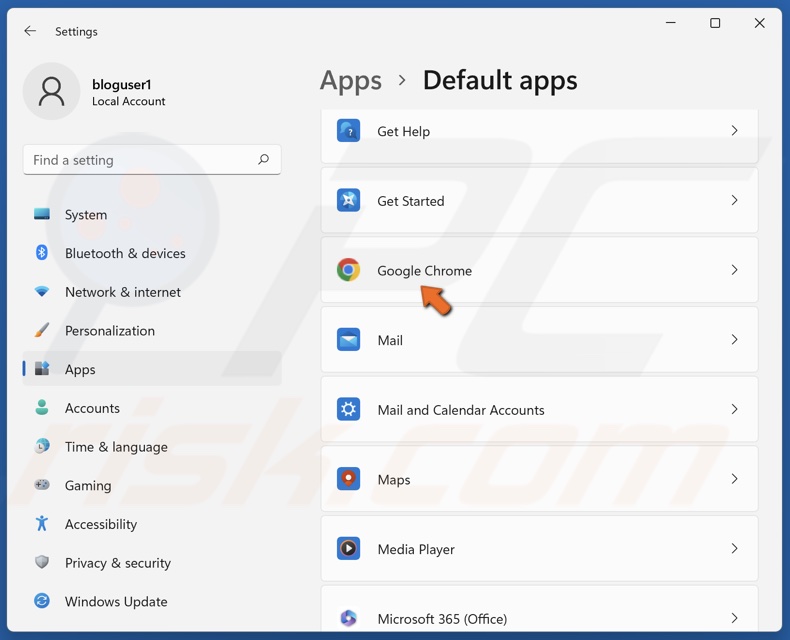
Task: Click the Apps icon in sidebar
Action: pyautogui.click(x=42, y=369)
